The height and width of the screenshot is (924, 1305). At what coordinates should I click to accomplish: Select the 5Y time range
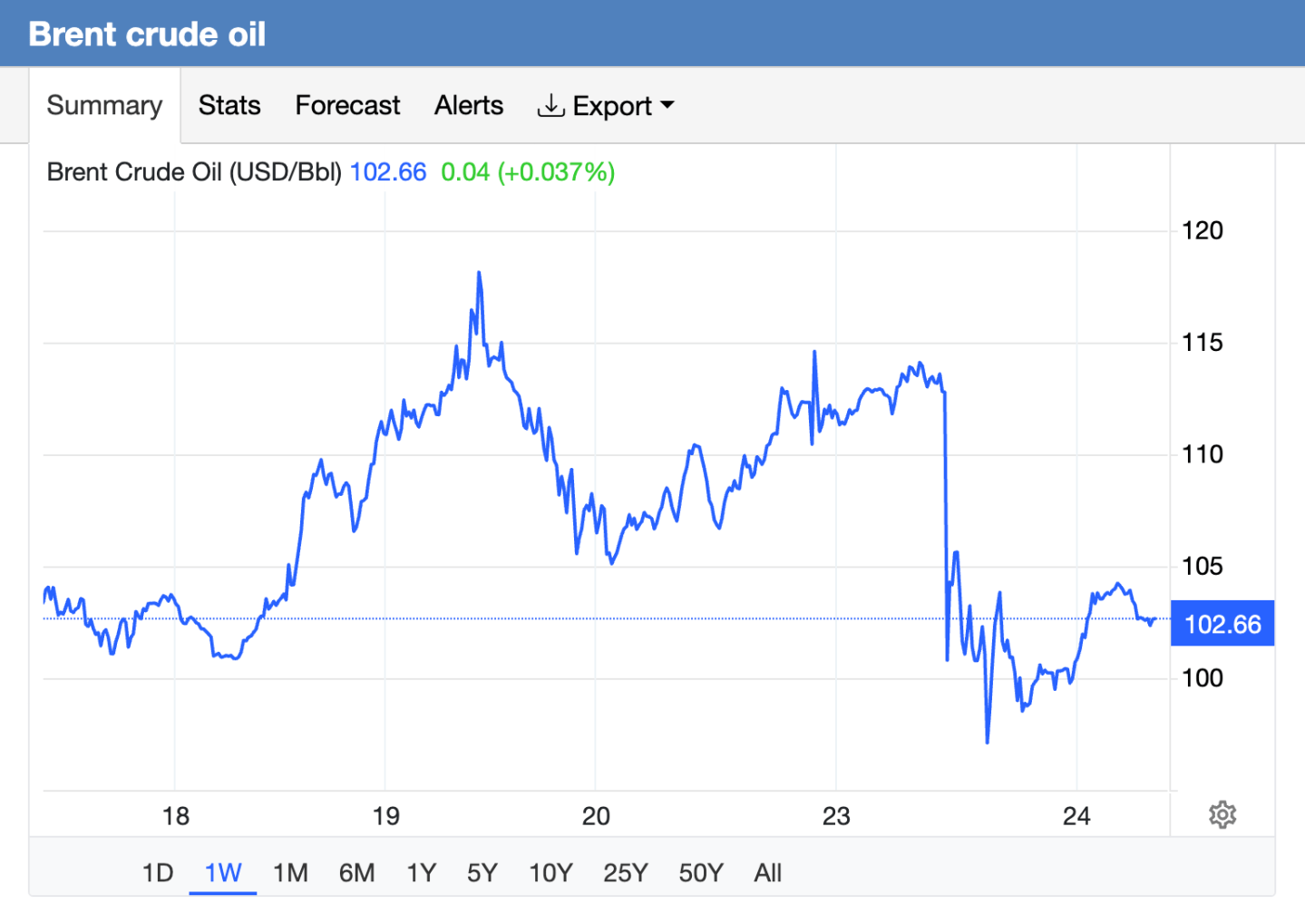tap(482, 872)
